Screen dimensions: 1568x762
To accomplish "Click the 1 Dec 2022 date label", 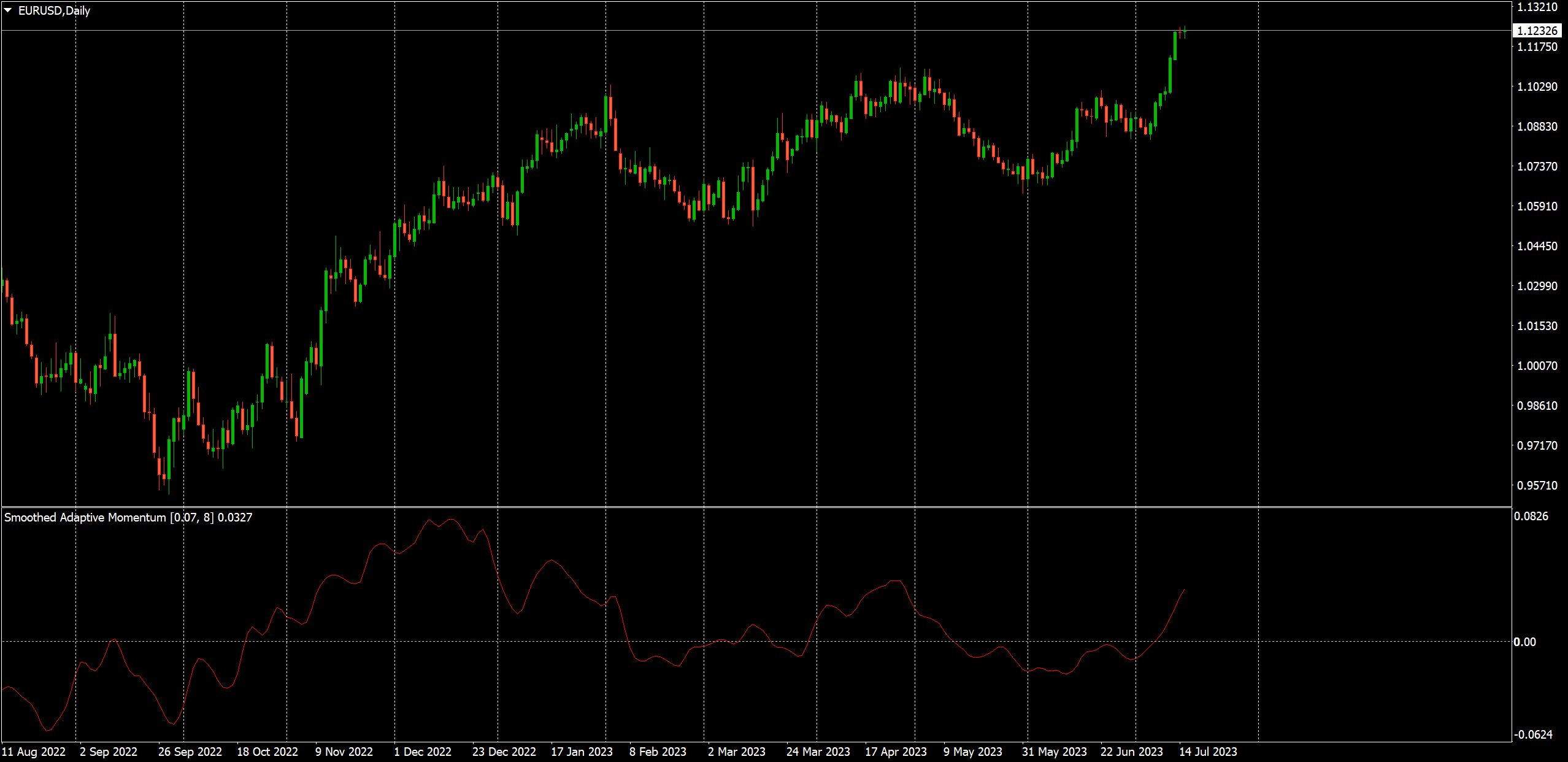I will [422, 752].
